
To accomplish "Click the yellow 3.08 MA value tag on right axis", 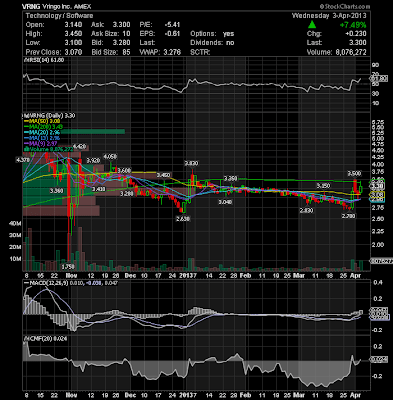I will [377, 194].
